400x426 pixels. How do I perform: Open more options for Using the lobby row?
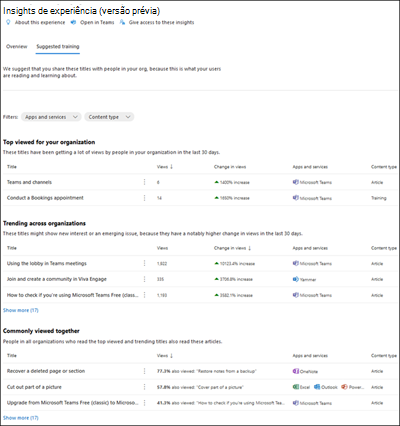[x=144, y=263]
